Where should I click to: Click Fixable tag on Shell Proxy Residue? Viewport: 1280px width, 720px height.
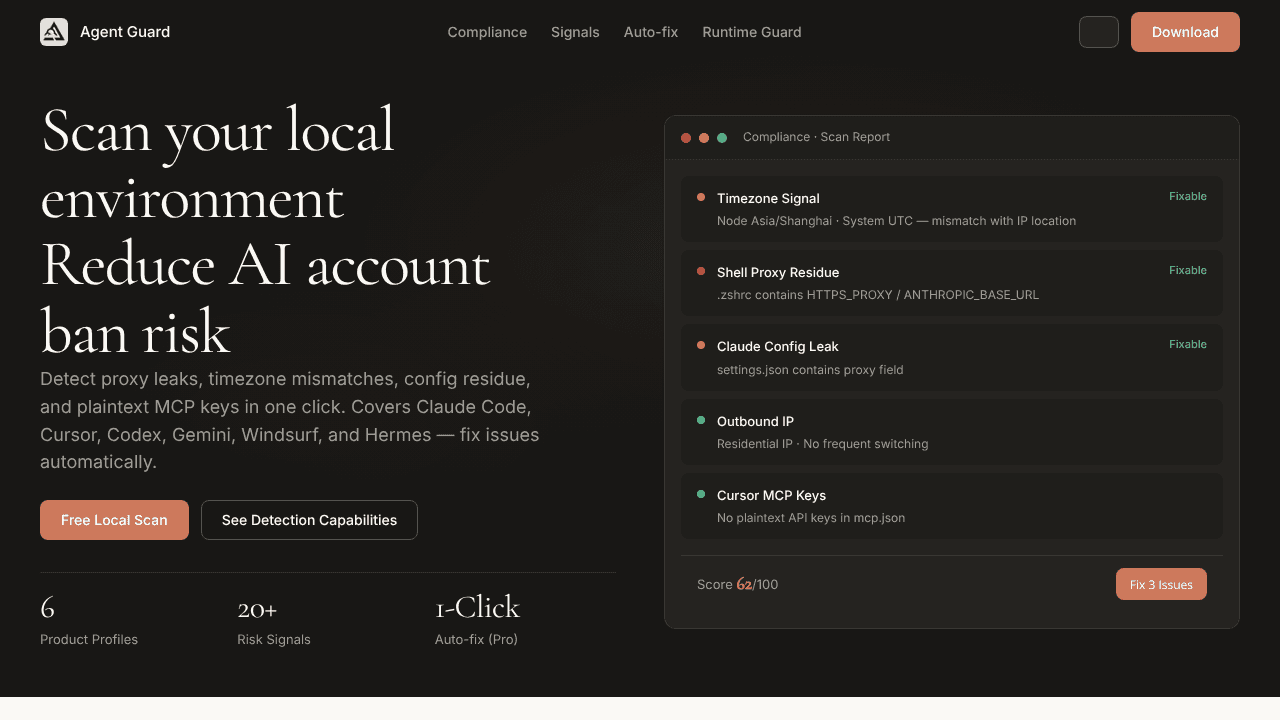(x=1188, y=270)
